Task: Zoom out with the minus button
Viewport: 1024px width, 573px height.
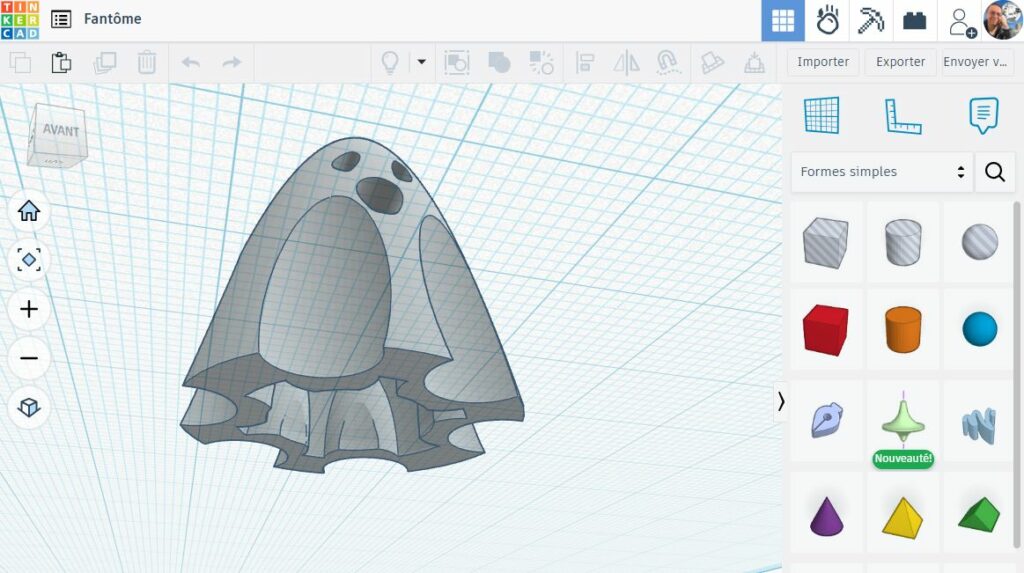Action: click(29, 358)
